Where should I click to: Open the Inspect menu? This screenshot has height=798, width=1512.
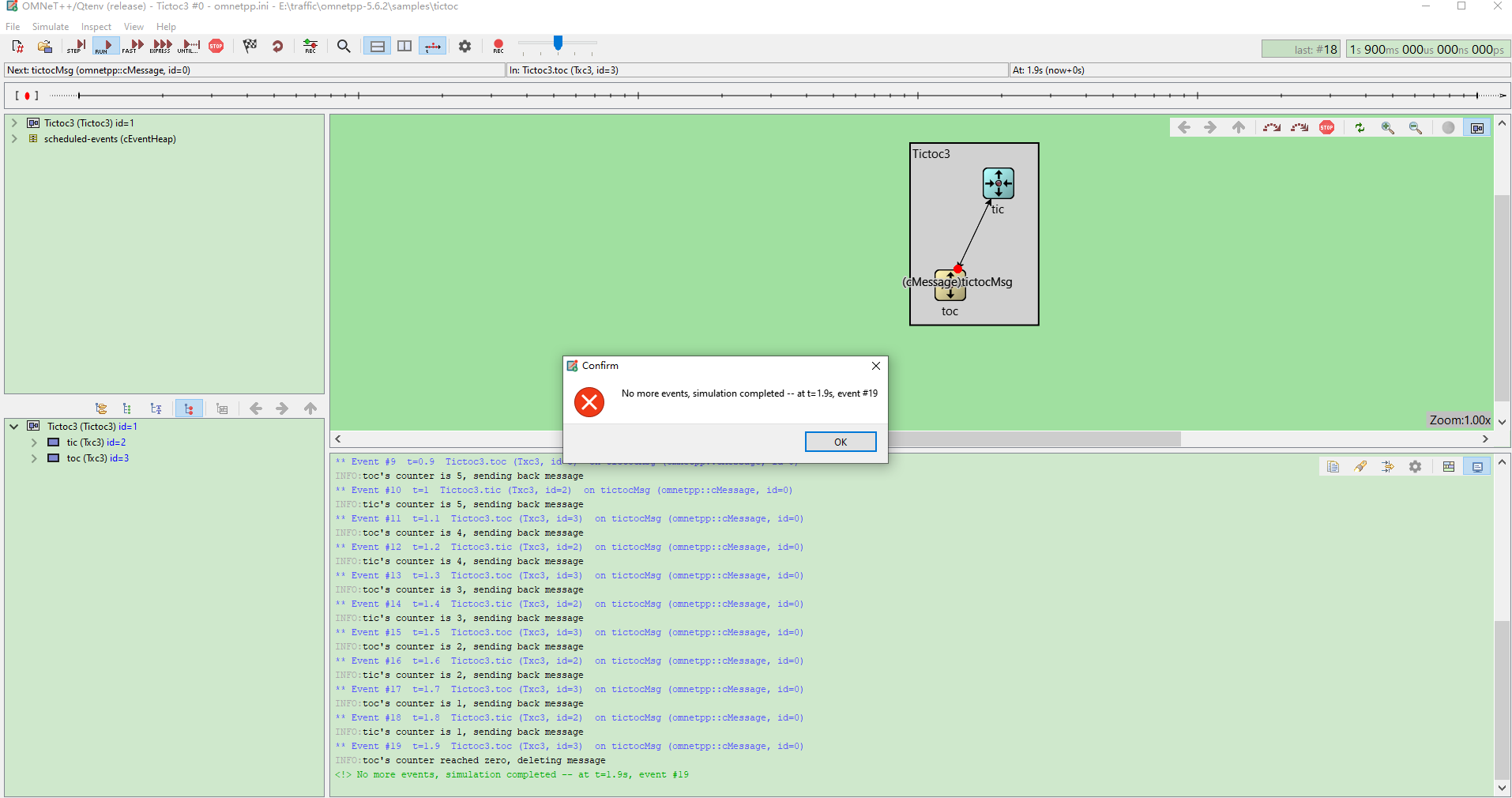tap(96, 27)
